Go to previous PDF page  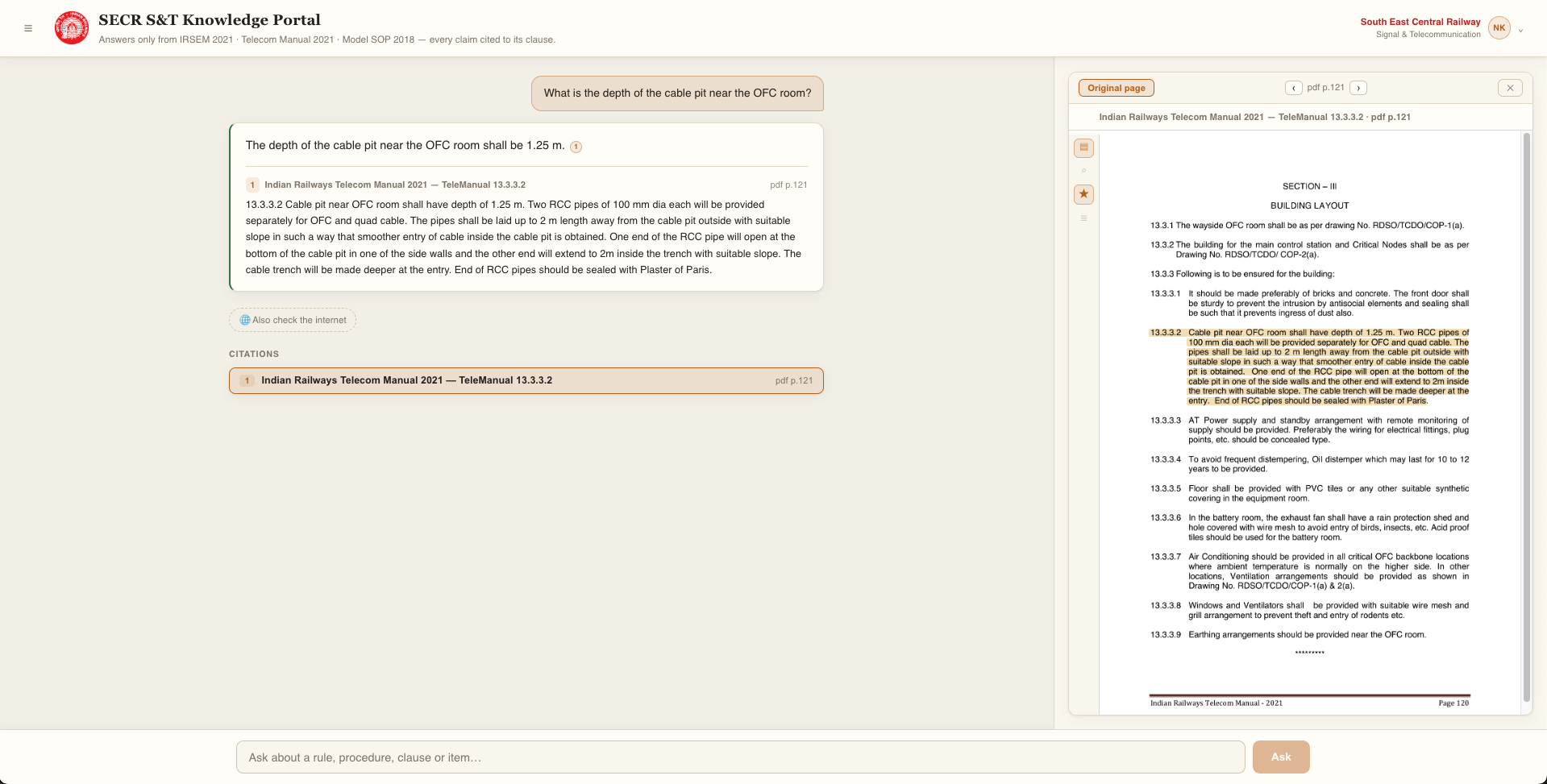1294,88
